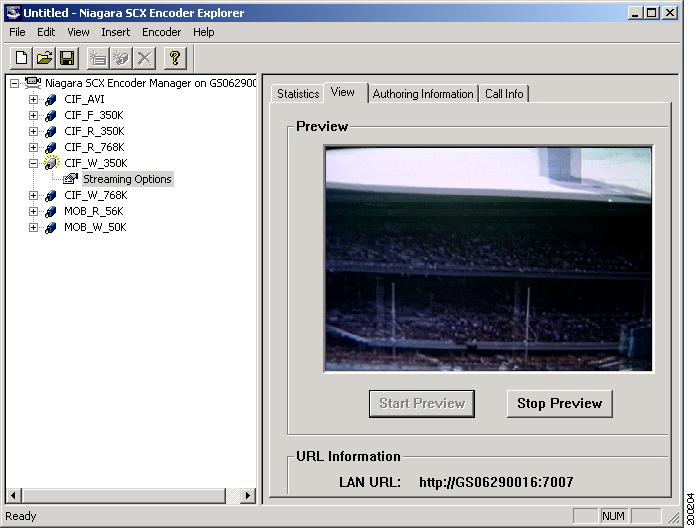
Task: Click the encoder icon beside CIF_AVI
Action: click(51, 99)
